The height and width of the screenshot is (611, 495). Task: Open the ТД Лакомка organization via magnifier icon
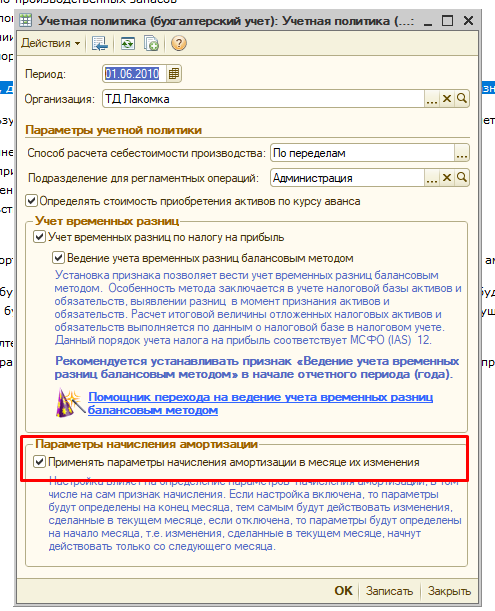coord(462,99)
